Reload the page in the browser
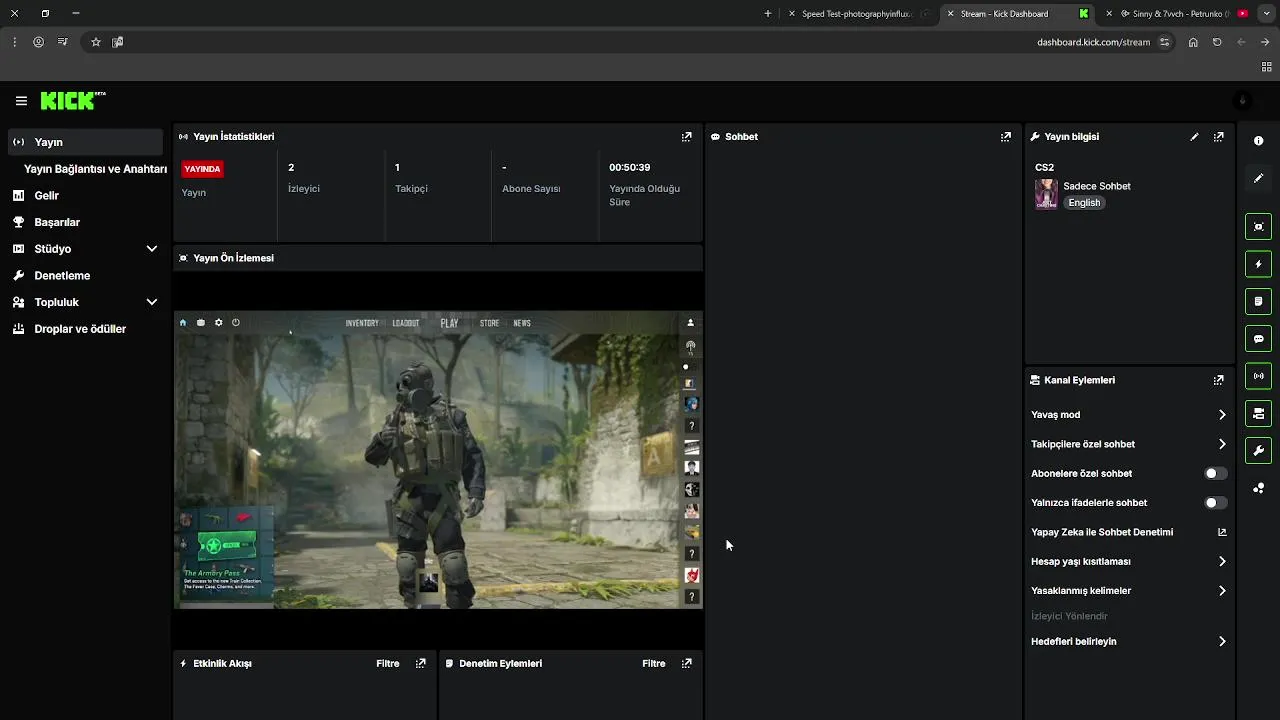The image size is (1280, 720). point(1217,42)
